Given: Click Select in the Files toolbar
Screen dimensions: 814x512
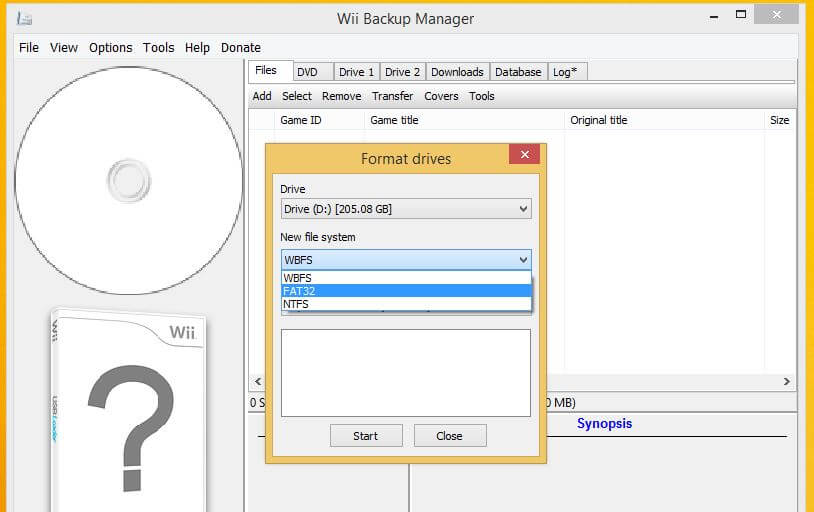Looking at the screenshot, I should [296, 96].
